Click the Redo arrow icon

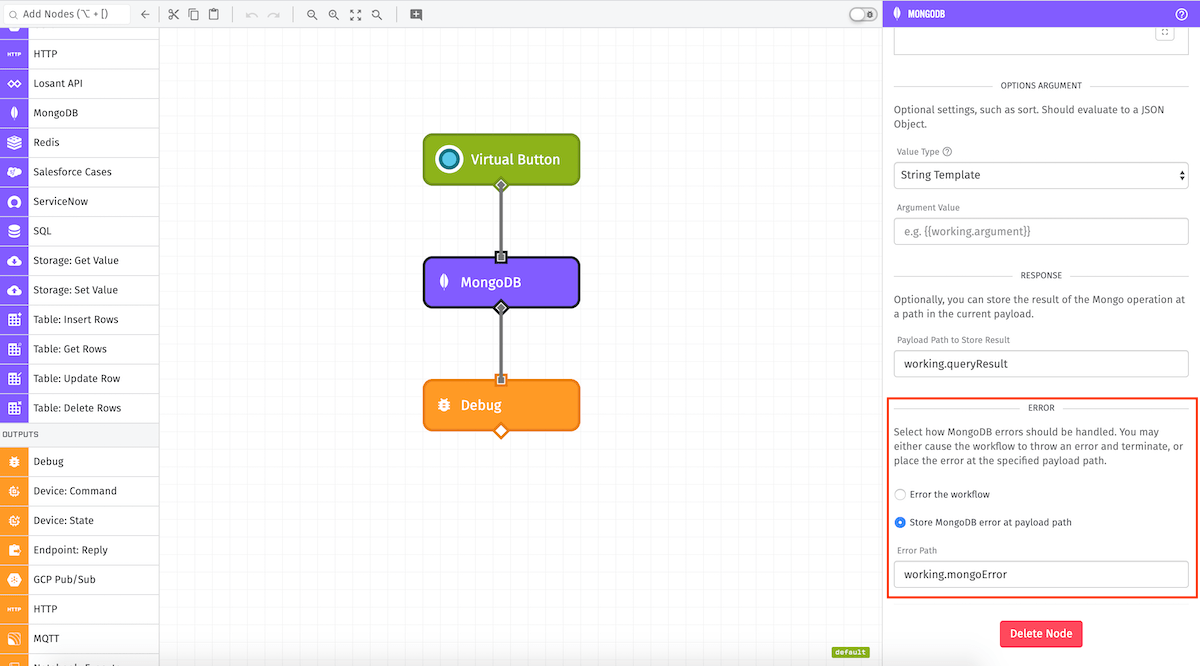(x=273, y=15)
